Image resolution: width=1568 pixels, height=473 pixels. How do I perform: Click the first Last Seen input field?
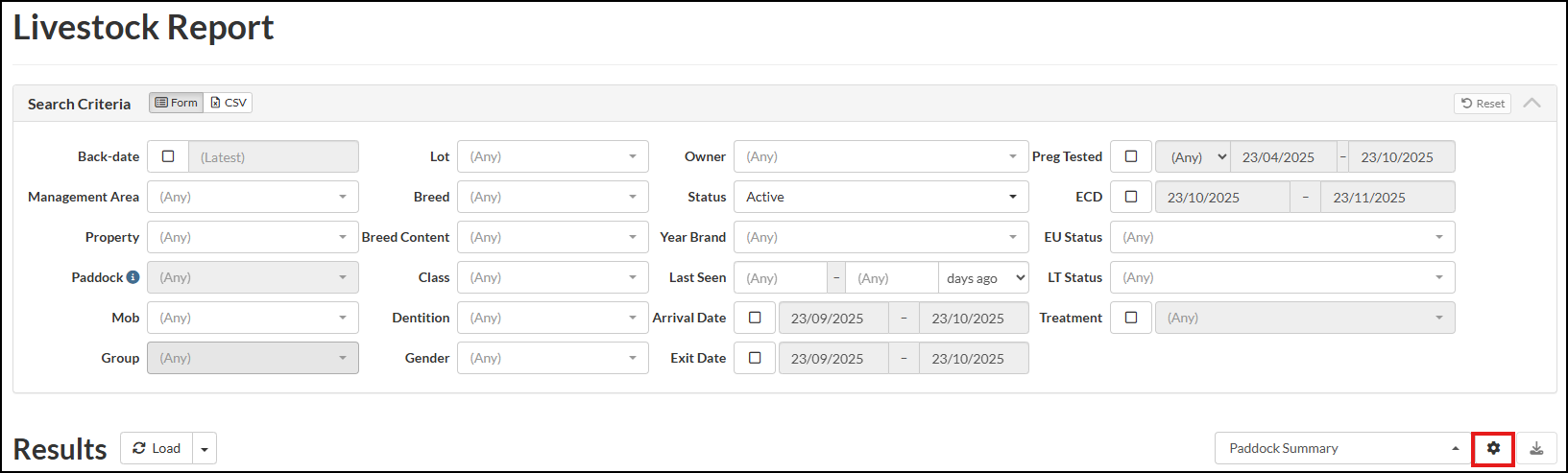pyautogui.click(x=780, y=277)
